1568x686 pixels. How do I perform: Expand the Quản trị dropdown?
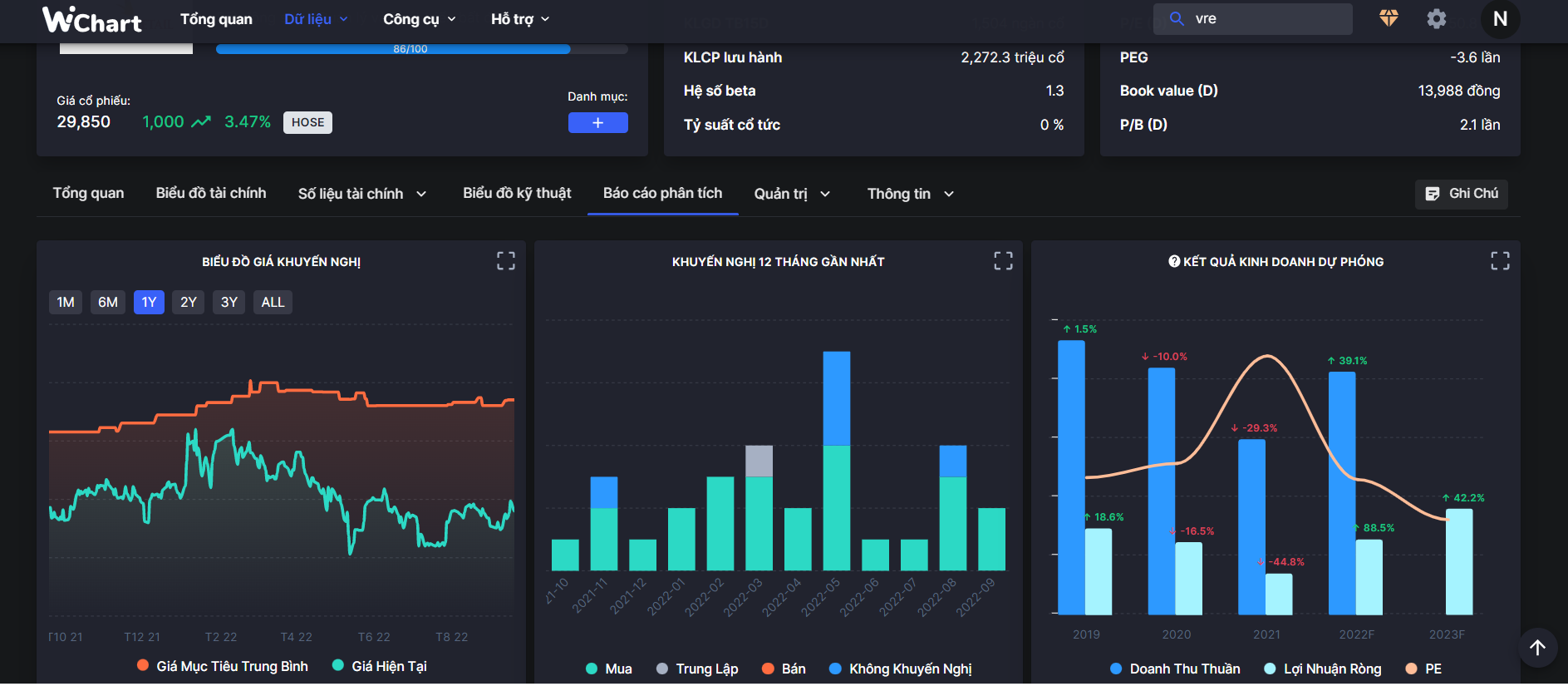click(x=791, y=194)
